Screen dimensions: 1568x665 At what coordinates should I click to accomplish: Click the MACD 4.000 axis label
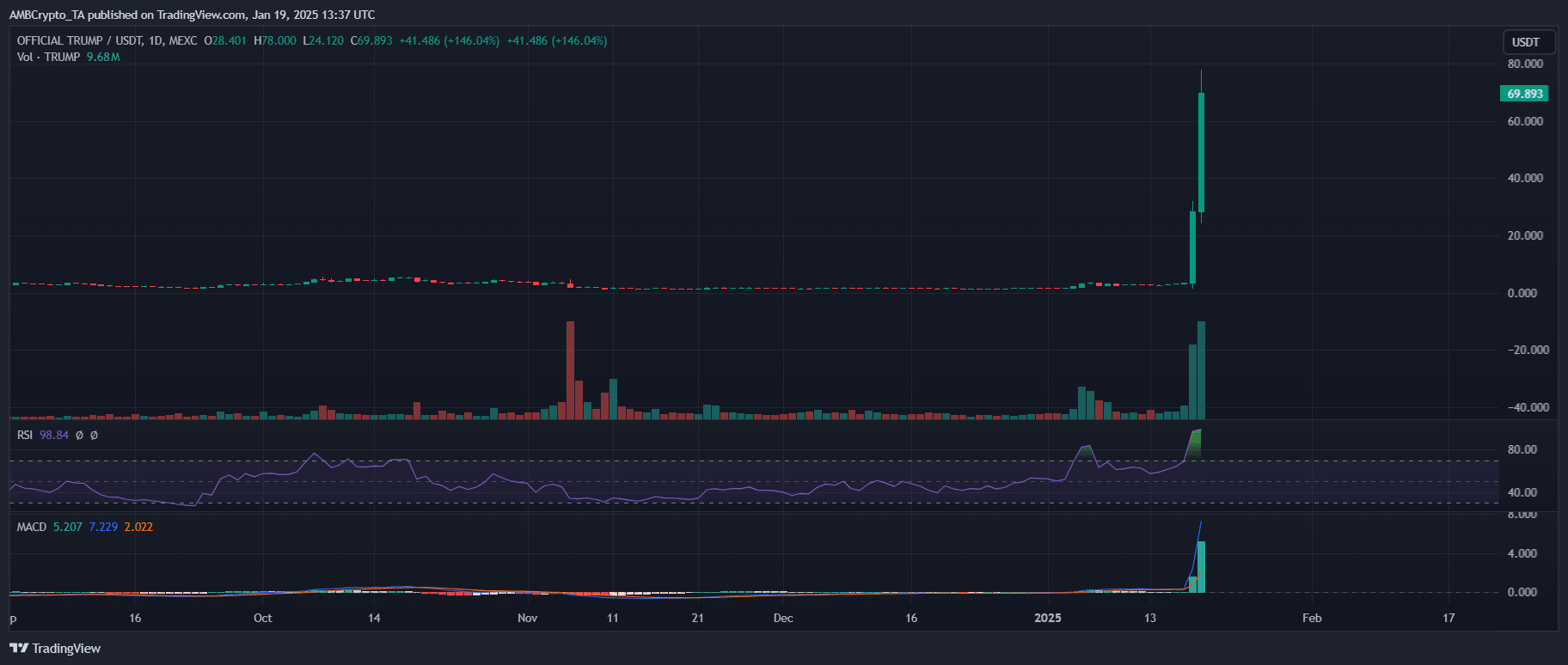(x=1522, y=553)
